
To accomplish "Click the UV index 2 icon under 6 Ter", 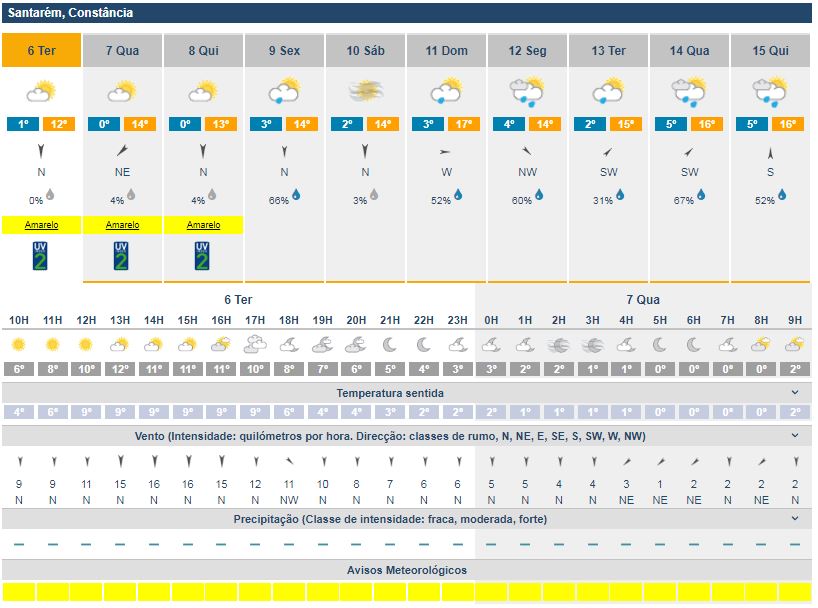I will (41, 256).
